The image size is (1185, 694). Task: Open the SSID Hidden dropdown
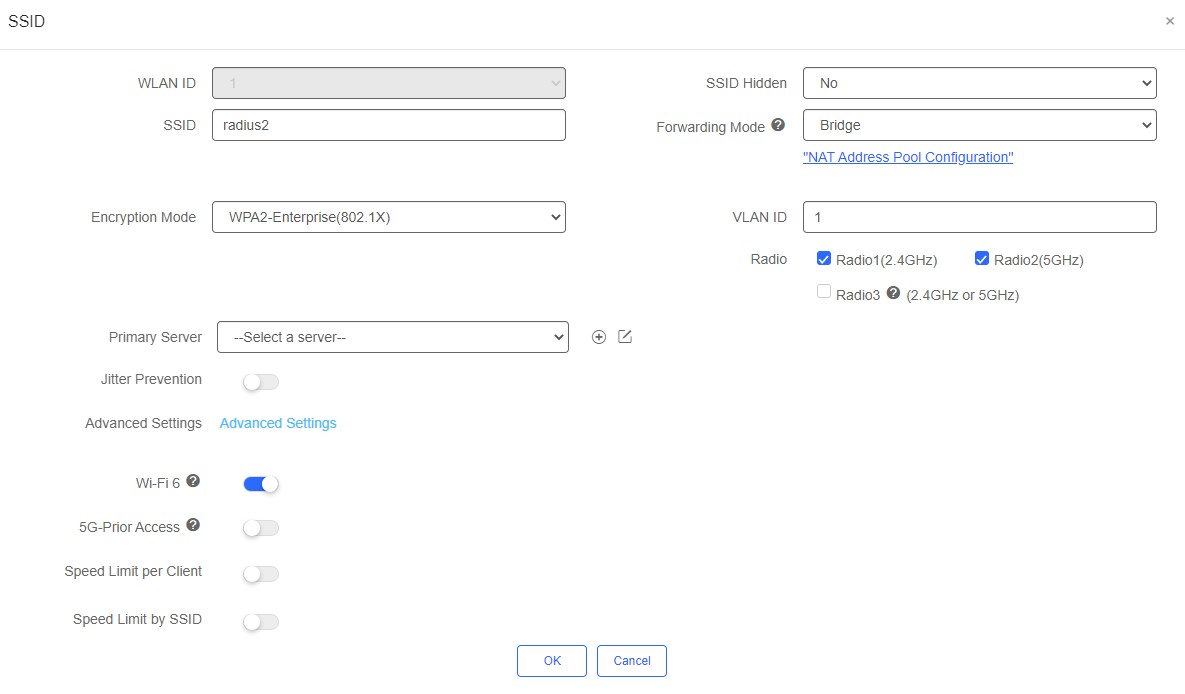pos(979,83)
